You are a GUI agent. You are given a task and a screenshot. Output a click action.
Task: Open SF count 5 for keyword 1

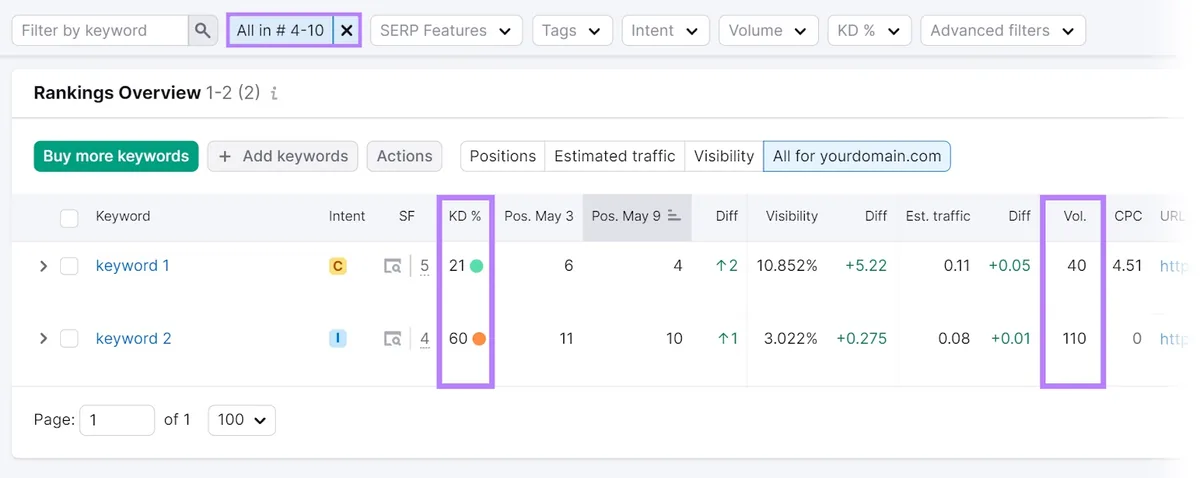pyautogui.click(x=424, y=266)
